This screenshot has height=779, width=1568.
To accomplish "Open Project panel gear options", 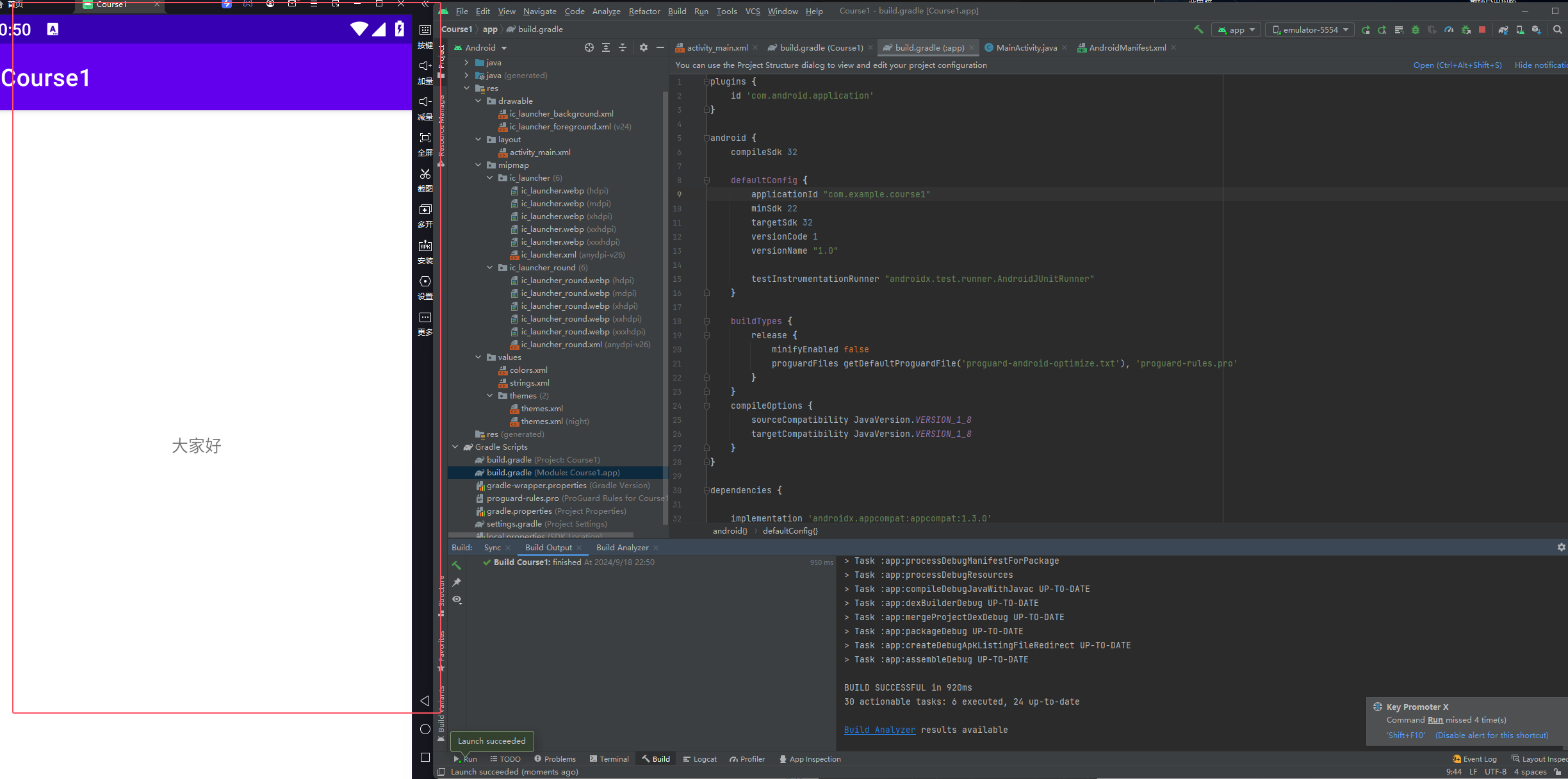I will (x=644, y=47).
